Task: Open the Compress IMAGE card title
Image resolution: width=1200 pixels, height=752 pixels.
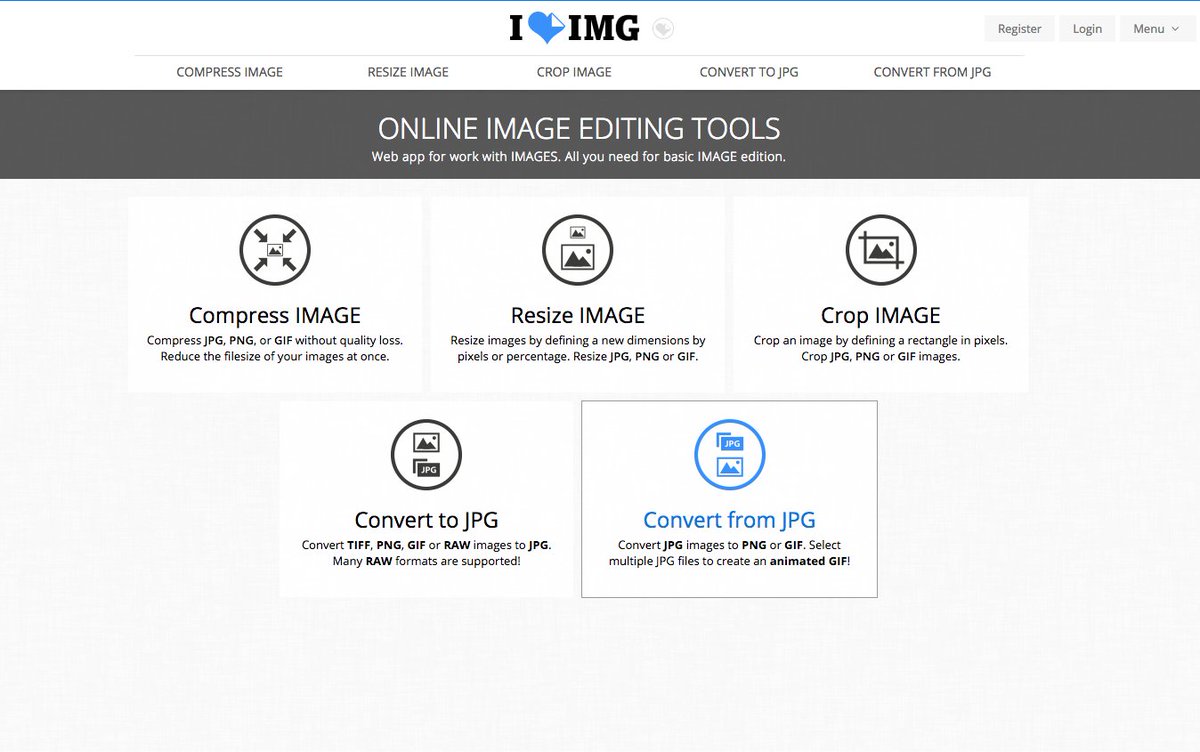Action: [275, 315]
